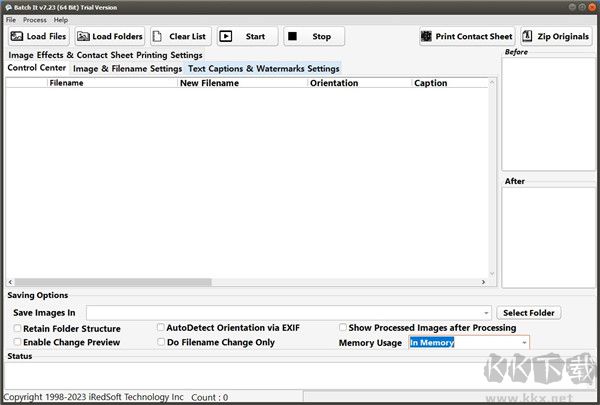This screenshot has width=600, height=405.
Task: Check Show Processed Images after Processing
Action: click(342, 327)
